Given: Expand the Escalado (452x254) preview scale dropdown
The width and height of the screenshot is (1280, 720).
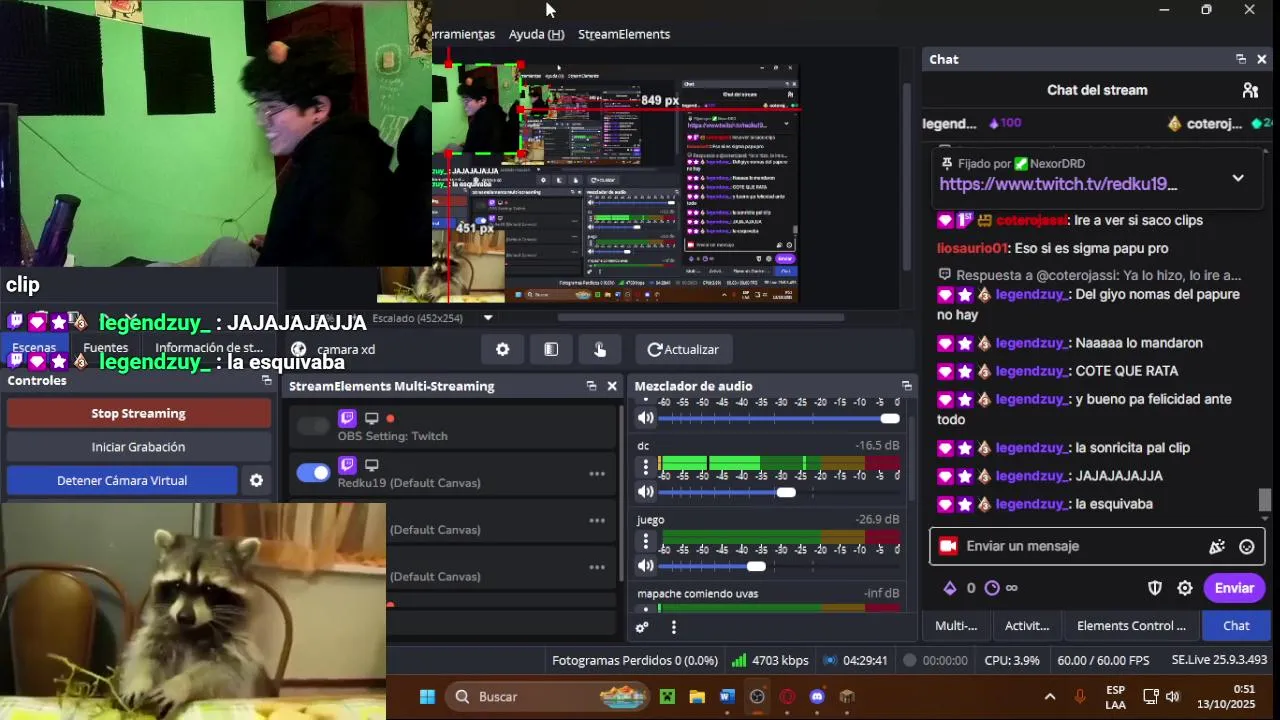Looking at the screenshot, I should point(488,318).
